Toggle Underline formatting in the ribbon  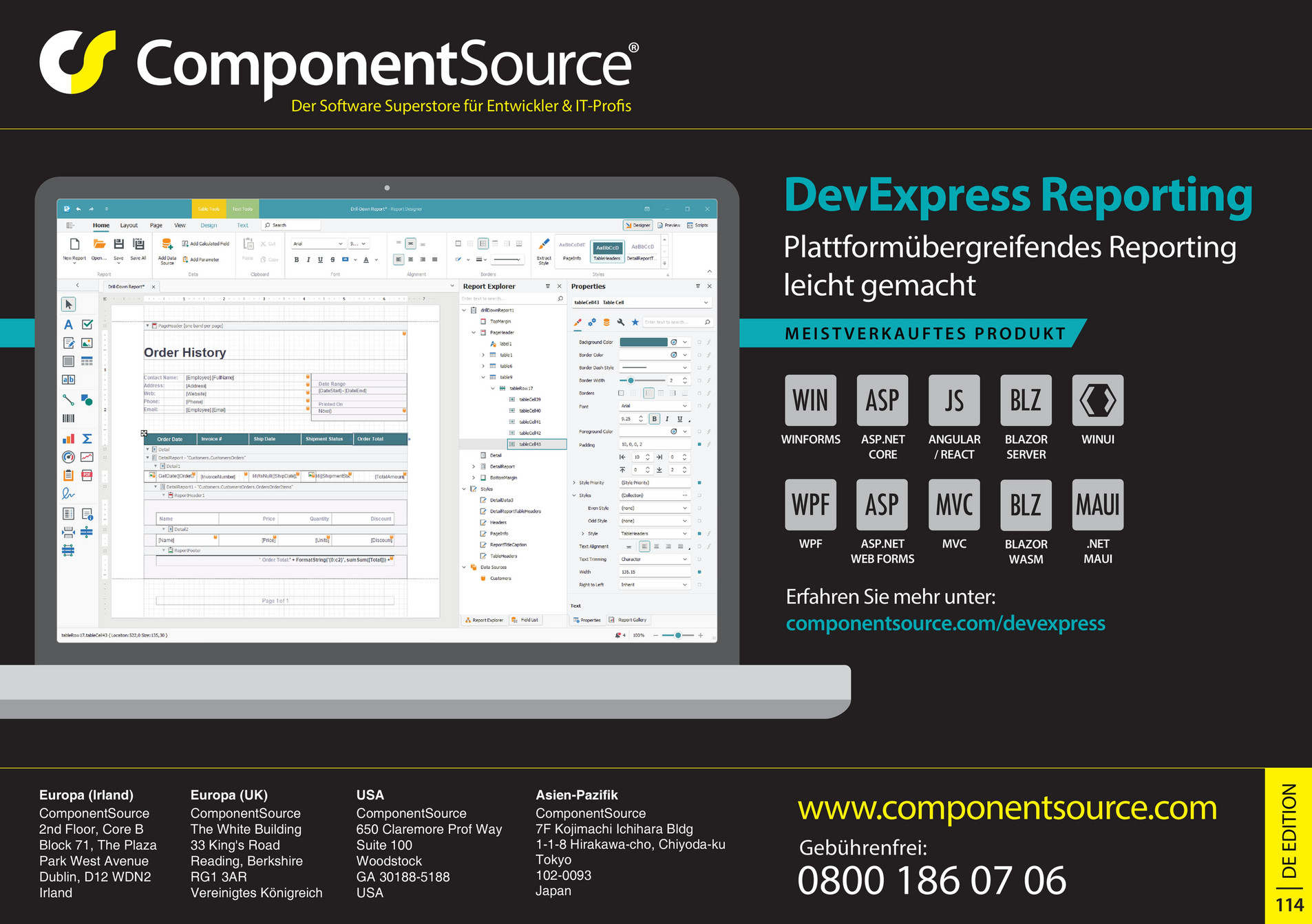(320, 259)
